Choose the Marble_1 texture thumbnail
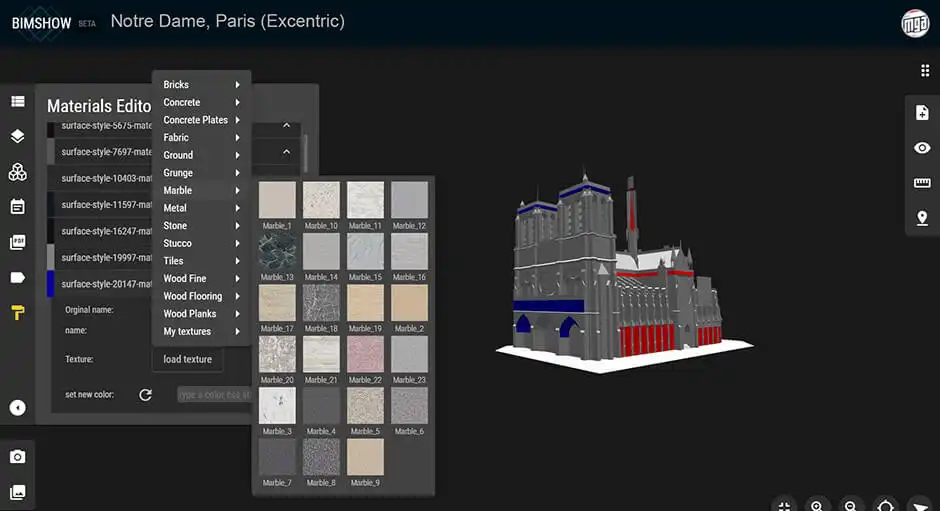940x511 pixels. coord(277,200)
